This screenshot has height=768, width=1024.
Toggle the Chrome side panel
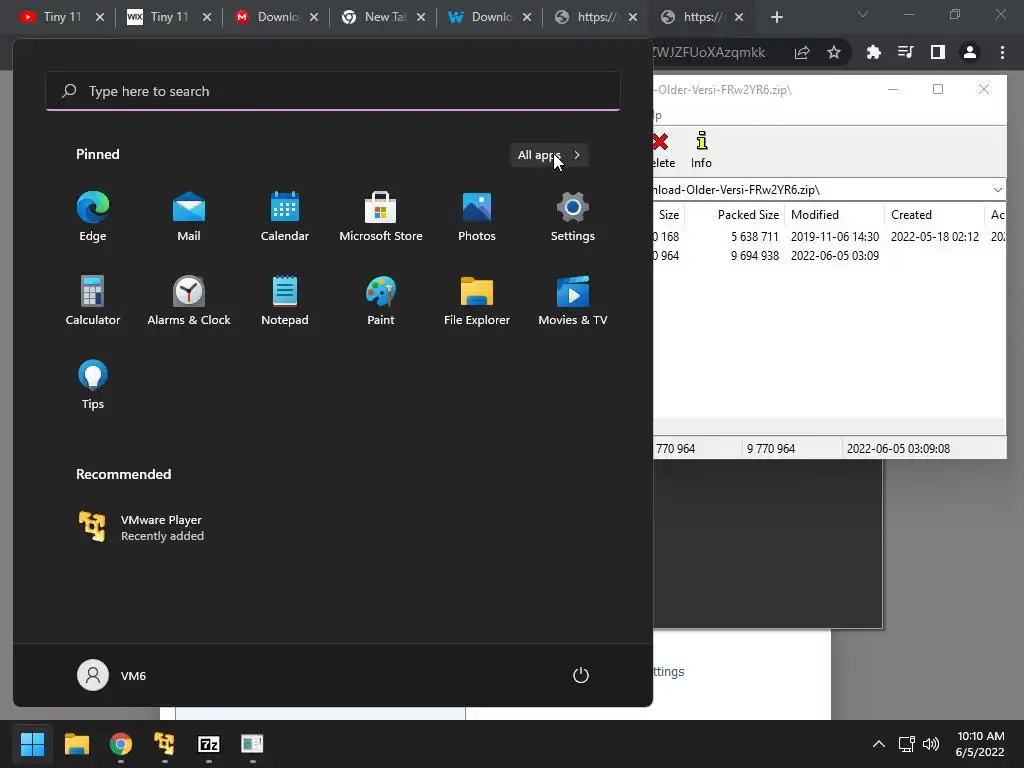[x=938, y=52]
